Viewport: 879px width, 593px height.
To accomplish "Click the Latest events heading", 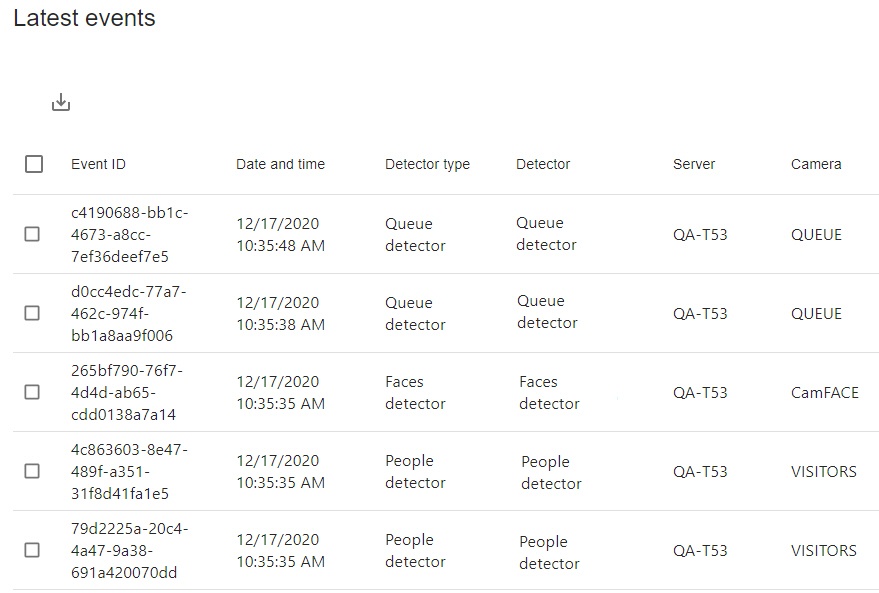I will (x=84, y=18).
